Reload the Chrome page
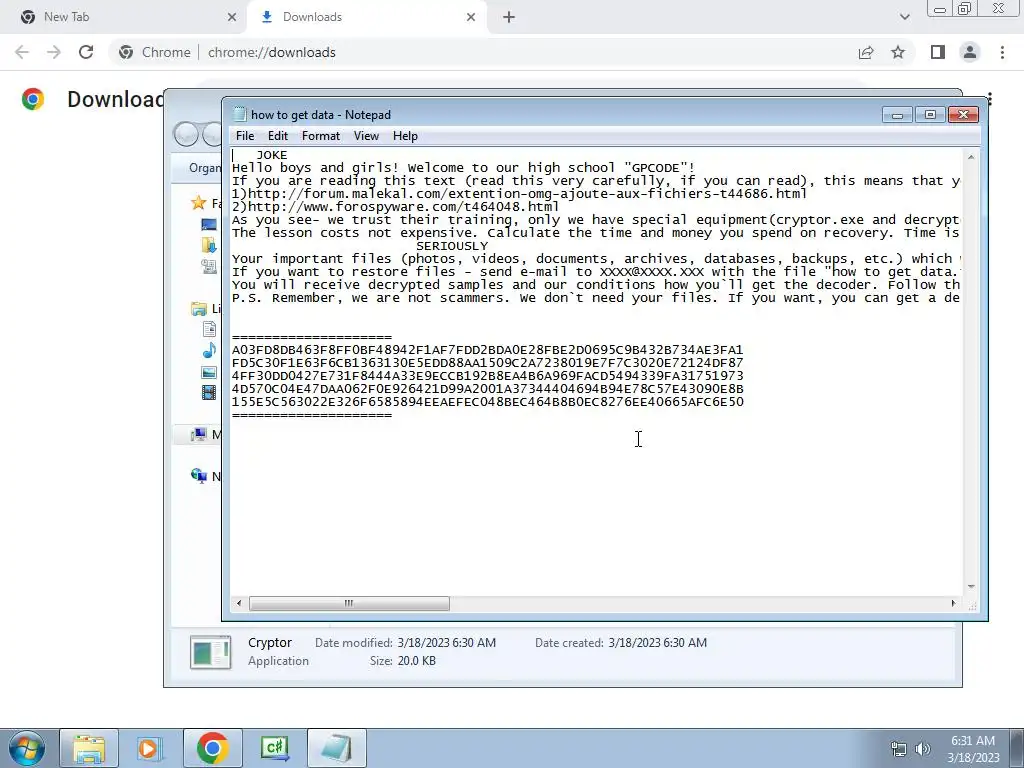1024x768 pixels. (86, 52)
